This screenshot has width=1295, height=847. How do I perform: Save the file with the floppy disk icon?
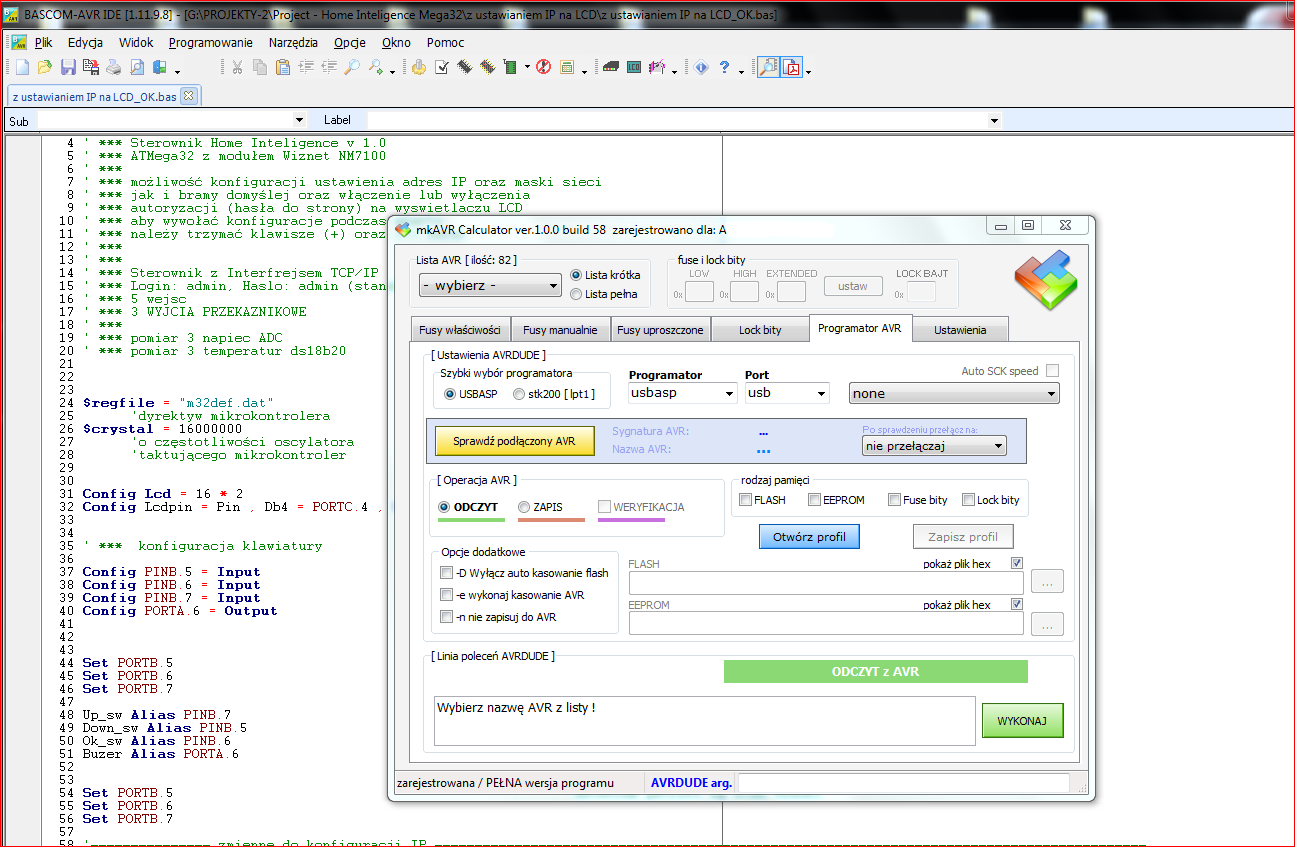click(x=68, y=68)
